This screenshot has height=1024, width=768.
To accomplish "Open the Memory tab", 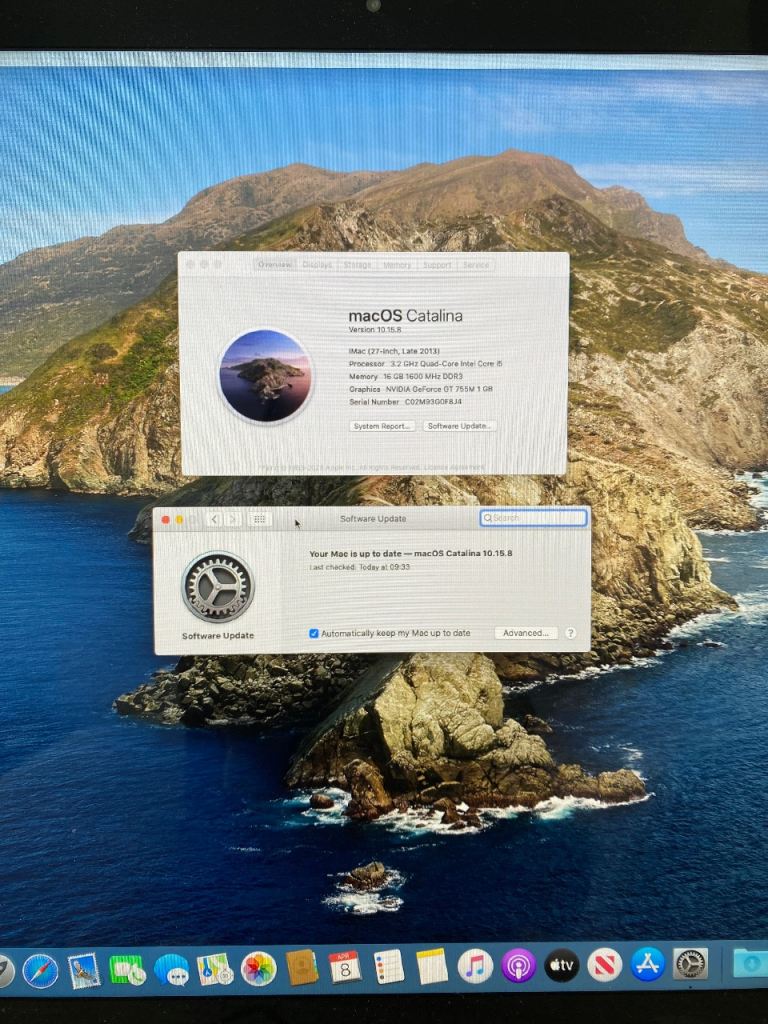I will (x=397, y=265).
